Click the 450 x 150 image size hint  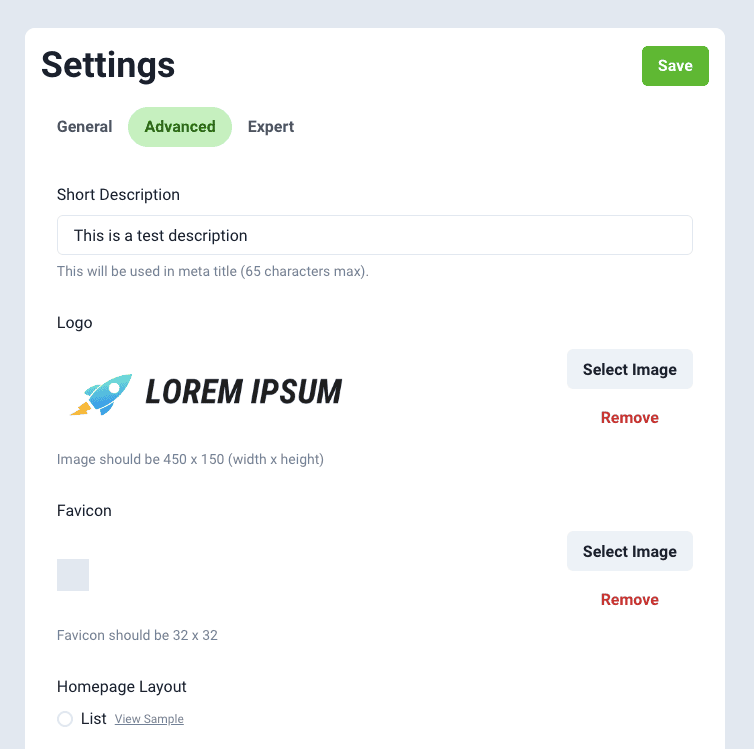tap(190, 460)
